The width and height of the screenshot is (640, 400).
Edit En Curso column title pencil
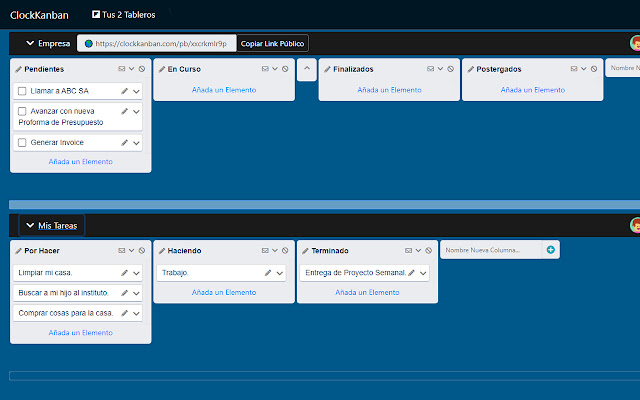tap(162, 69)
